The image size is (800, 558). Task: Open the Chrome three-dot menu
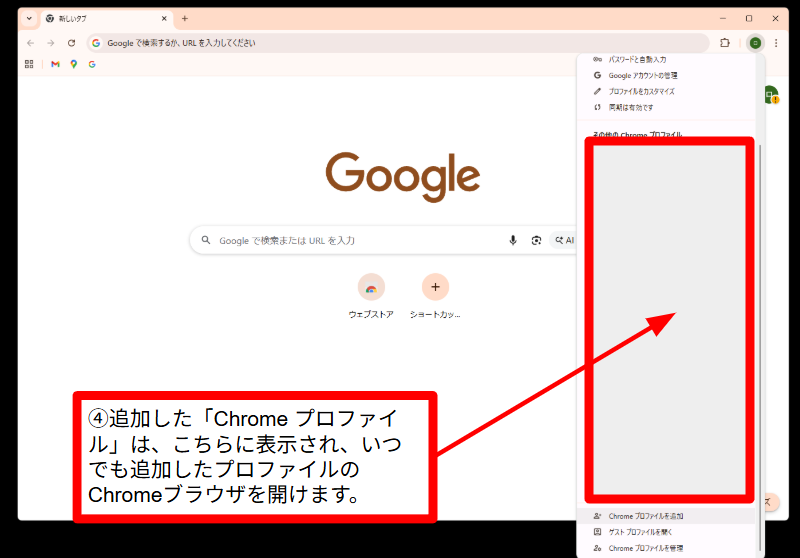(x=776, y=43)
